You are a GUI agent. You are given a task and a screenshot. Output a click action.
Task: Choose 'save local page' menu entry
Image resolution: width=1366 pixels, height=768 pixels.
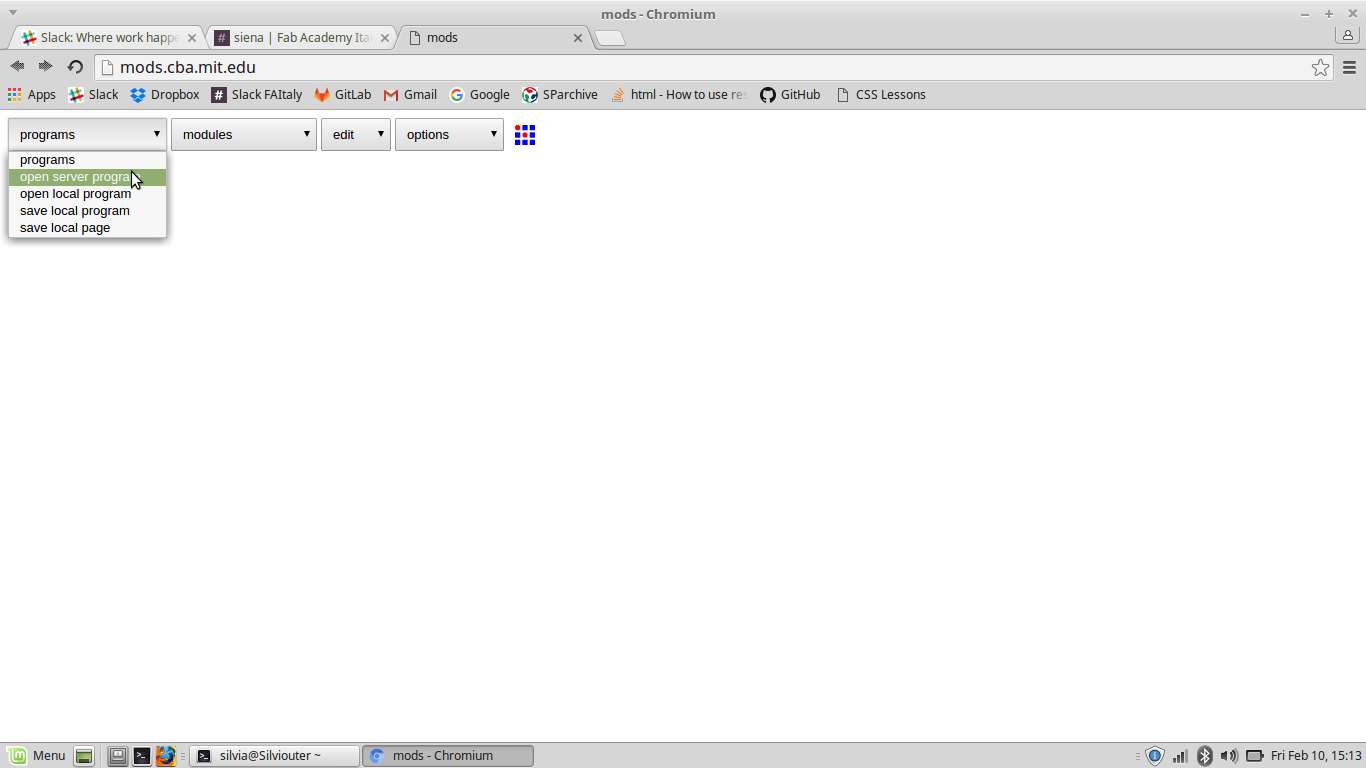pos(87,228)
